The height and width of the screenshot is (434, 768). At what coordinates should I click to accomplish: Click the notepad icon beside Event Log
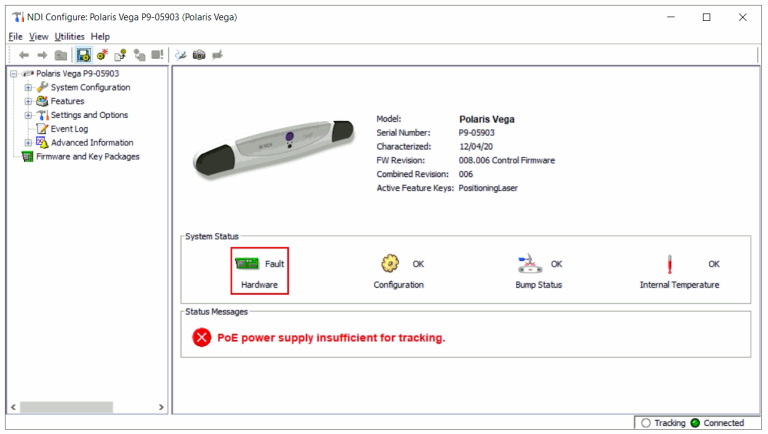43,129
